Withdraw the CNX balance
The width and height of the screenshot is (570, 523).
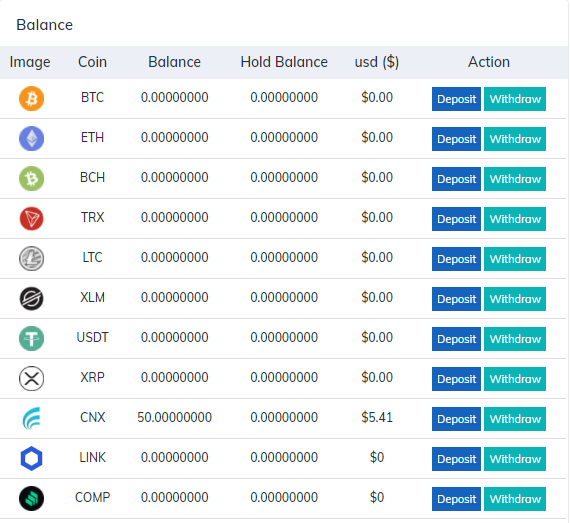coord(515,419)
